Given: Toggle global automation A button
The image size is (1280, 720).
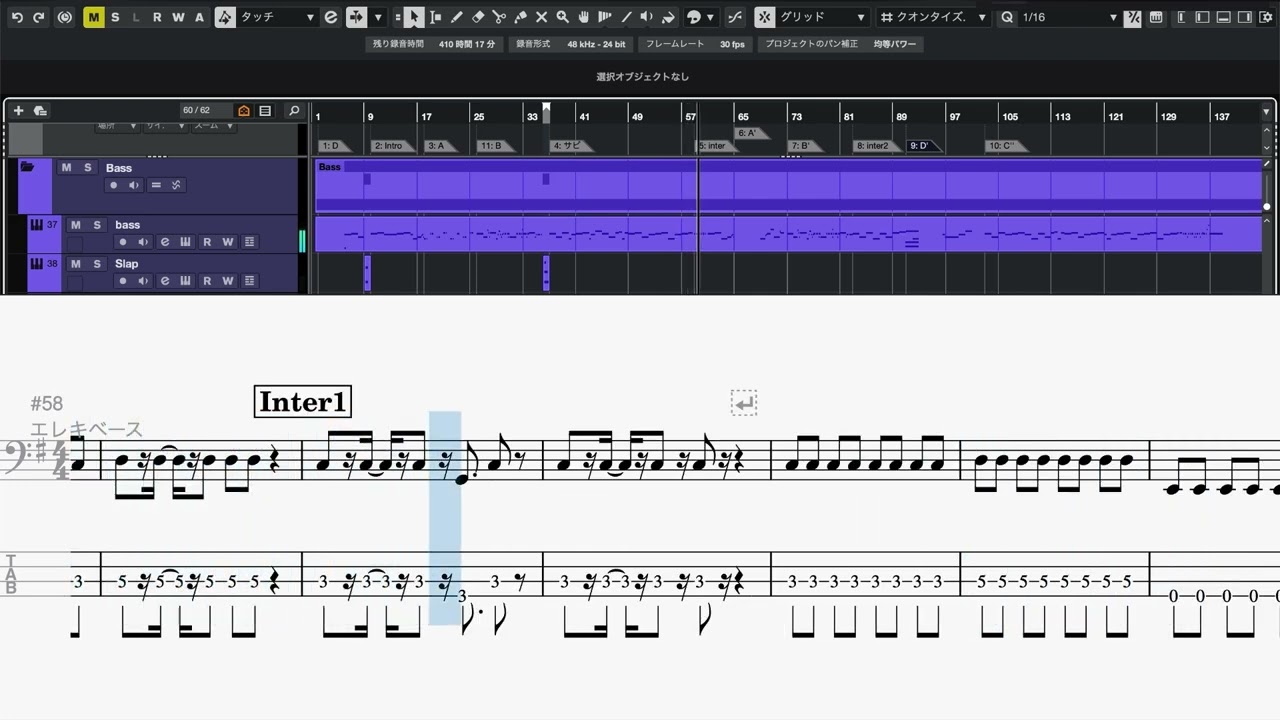Looking at the screenshot, I should 199,17.
